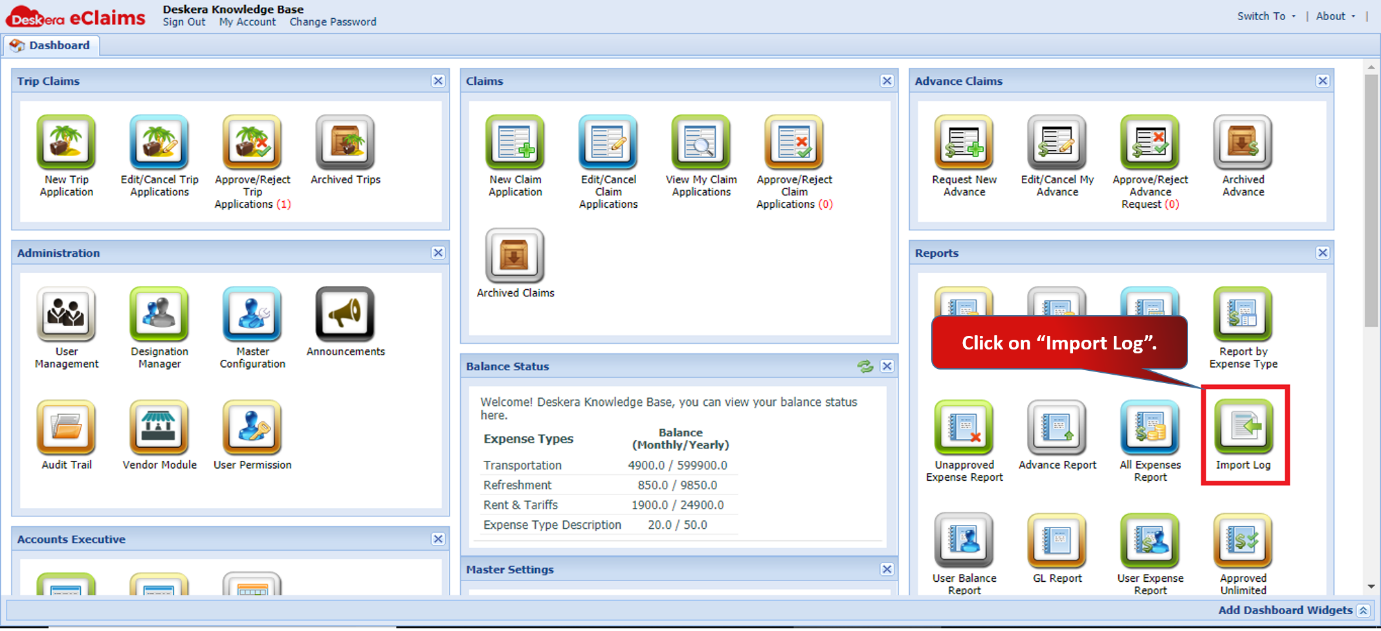Open Vendor Module
Screen dimensions: 1381x631
pos(159,428)
